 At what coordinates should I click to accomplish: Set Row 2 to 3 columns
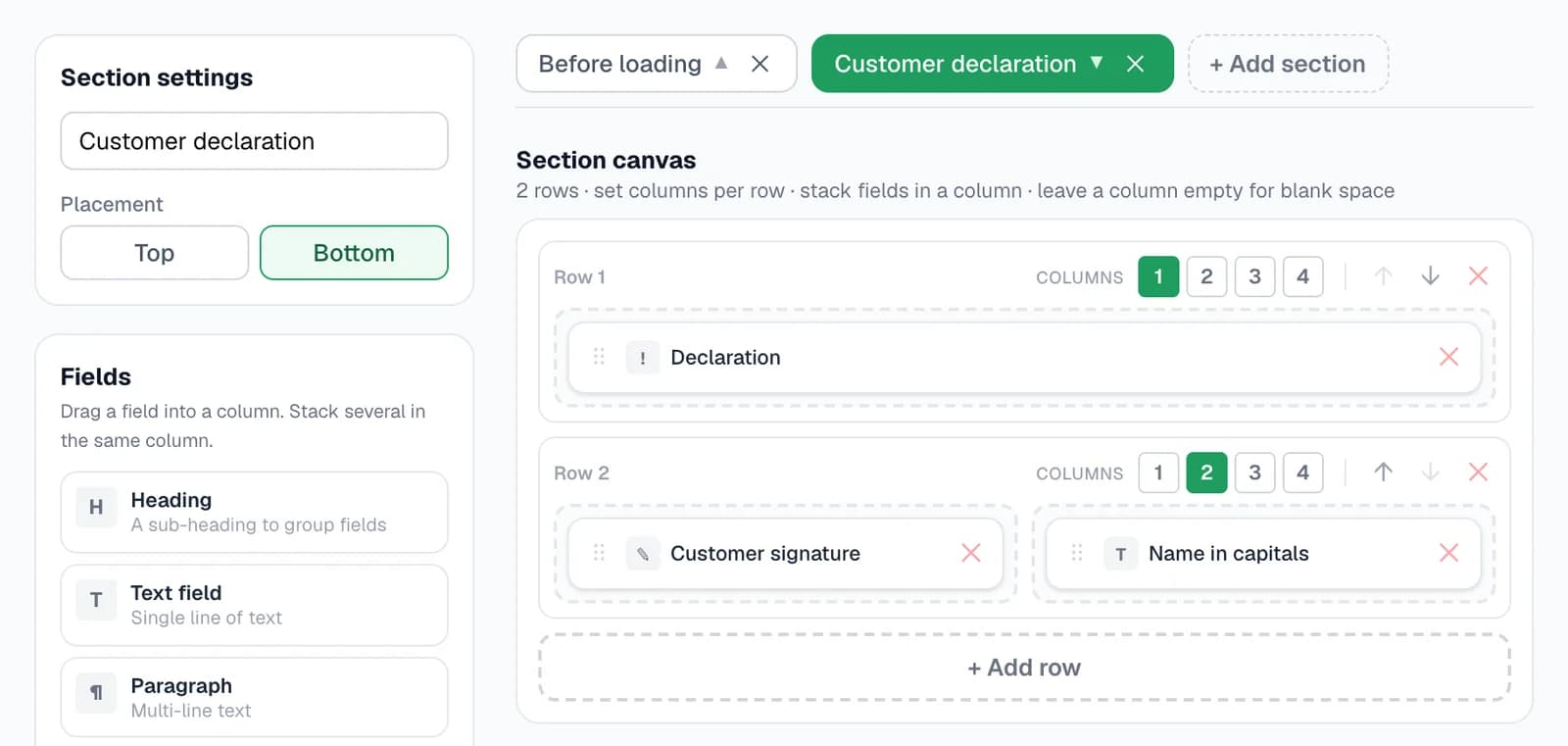coord(1254,472)
